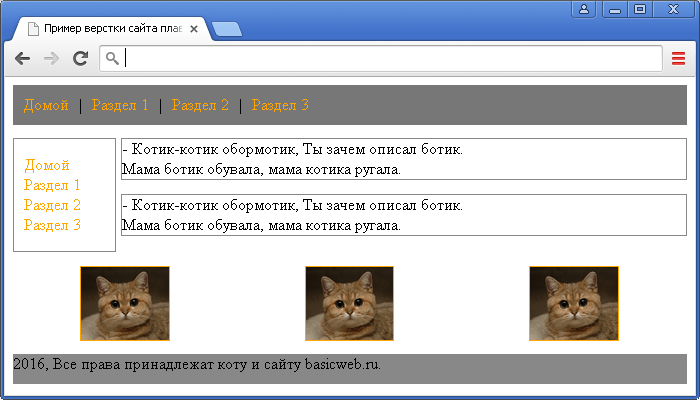Image resolution: width=700 pixels, height=400 pixels.
Task: Go to 'Раздел 1' in the top navigation bar
Action: tap(119, 105)
